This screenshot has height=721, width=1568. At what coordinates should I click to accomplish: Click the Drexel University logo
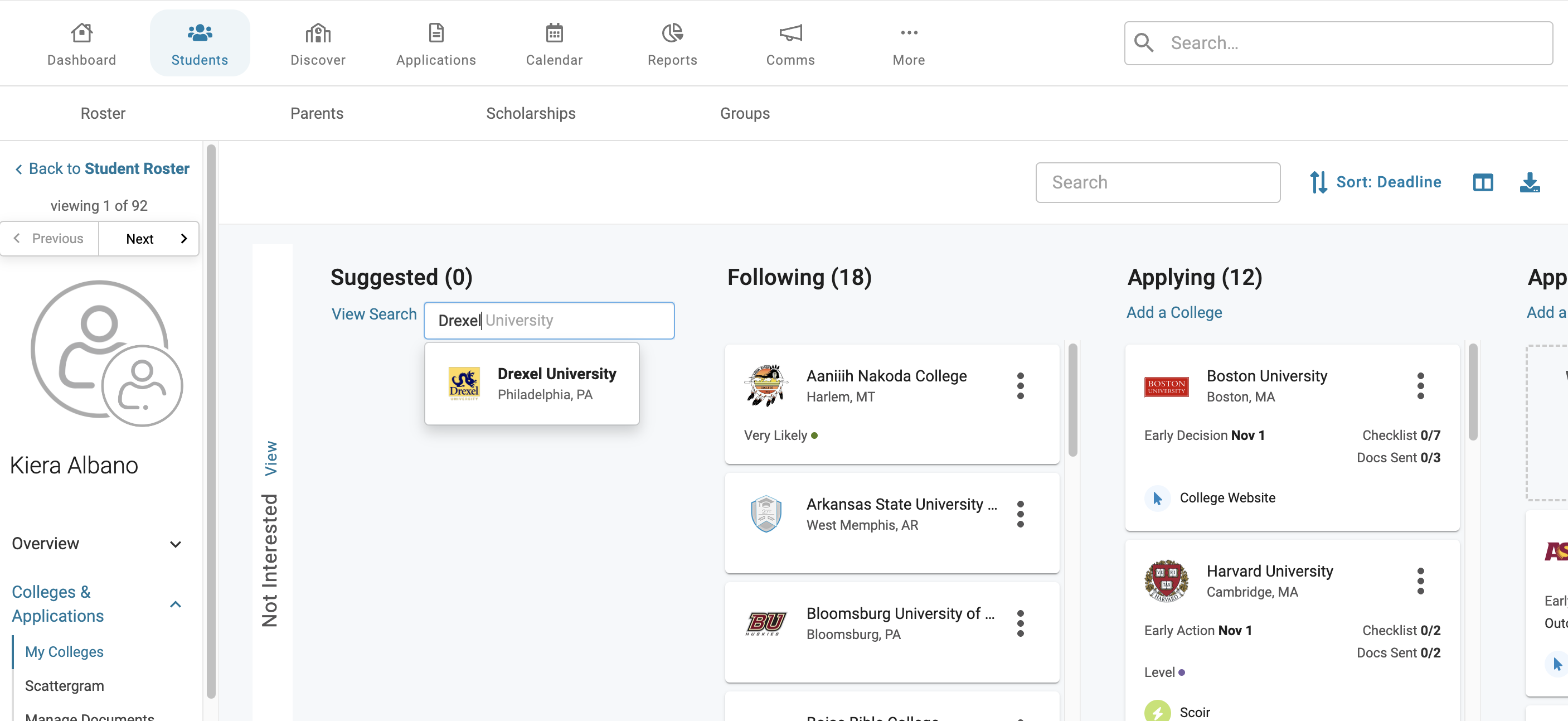[x=464, y=384]
